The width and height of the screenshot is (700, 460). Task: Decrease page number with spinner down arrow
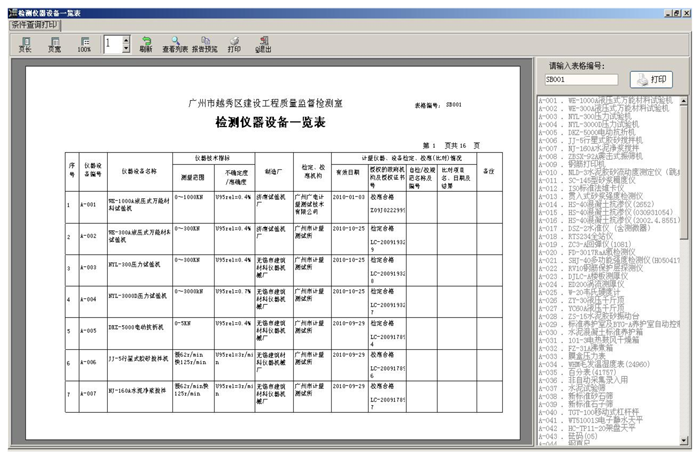pos(125,48)
